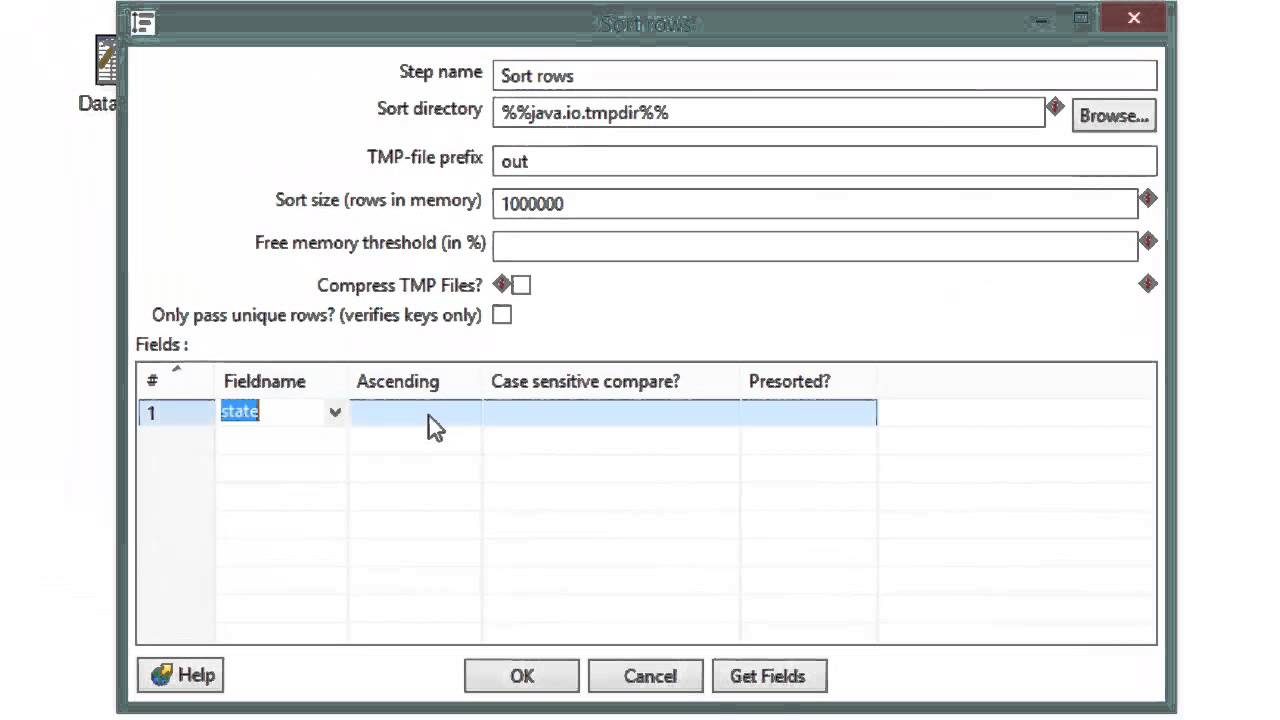The image size is (1280, 720).
Task: Select the Presorted cell in row 1
Action: (x=808, y=412)
